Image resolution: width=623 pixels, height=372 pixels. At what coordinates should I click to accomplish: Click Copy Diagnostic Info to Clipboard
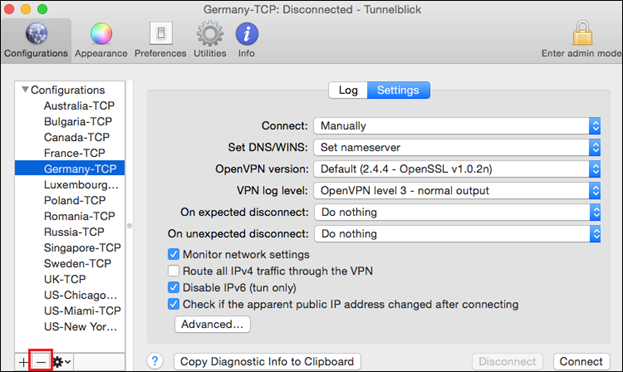tap(267, 362)
